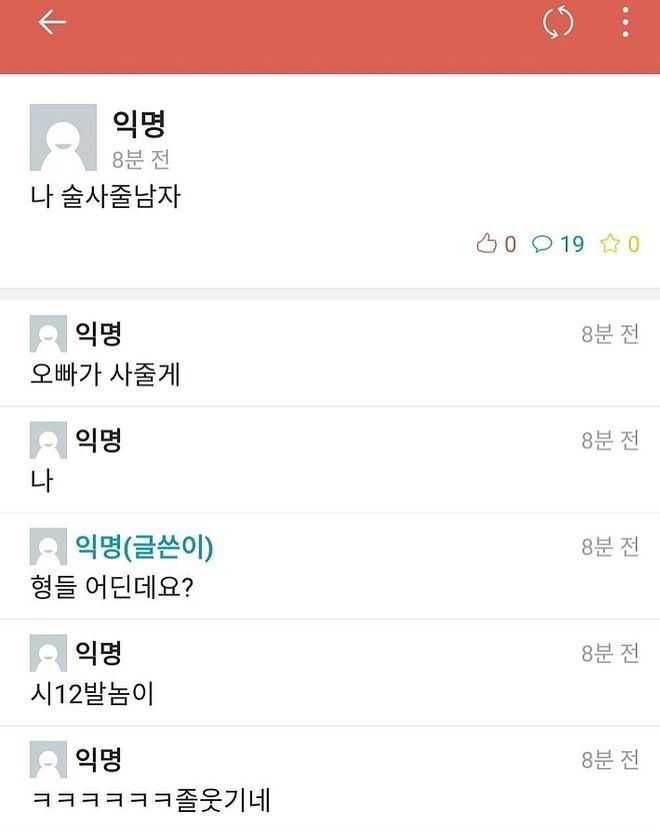Tap the post author name 익명
Screen dimensions: 660x830
(139, 123)
